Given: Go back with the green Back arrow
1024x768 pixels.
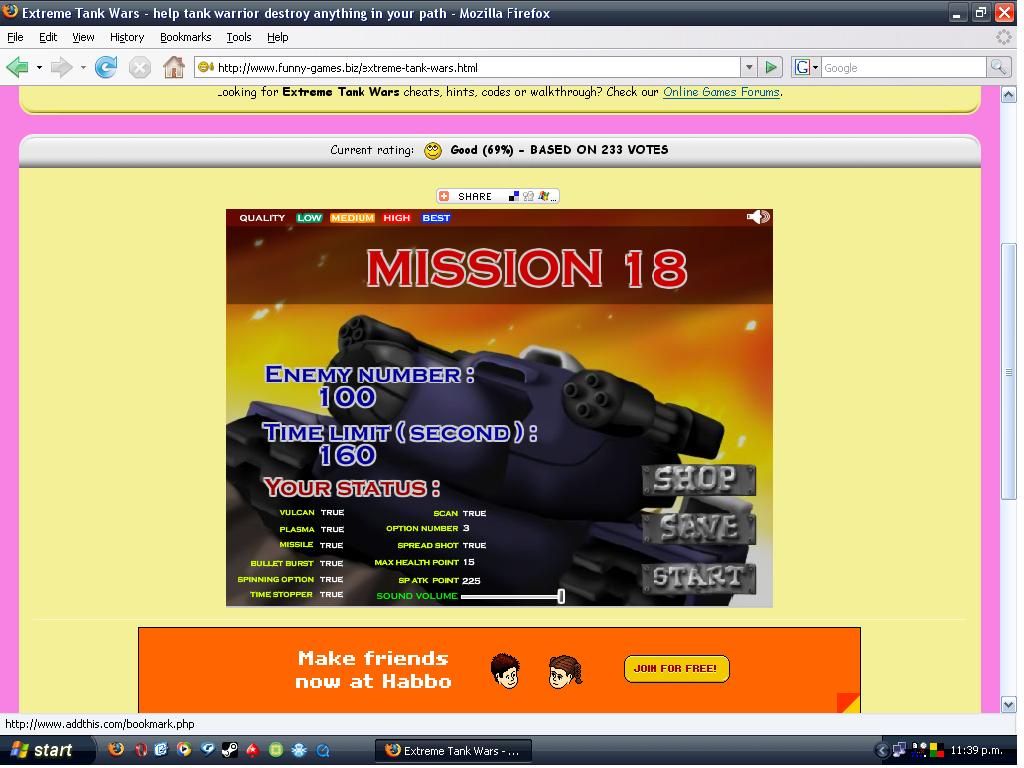Looking at the screenshot, I should [x=17, y=67].
